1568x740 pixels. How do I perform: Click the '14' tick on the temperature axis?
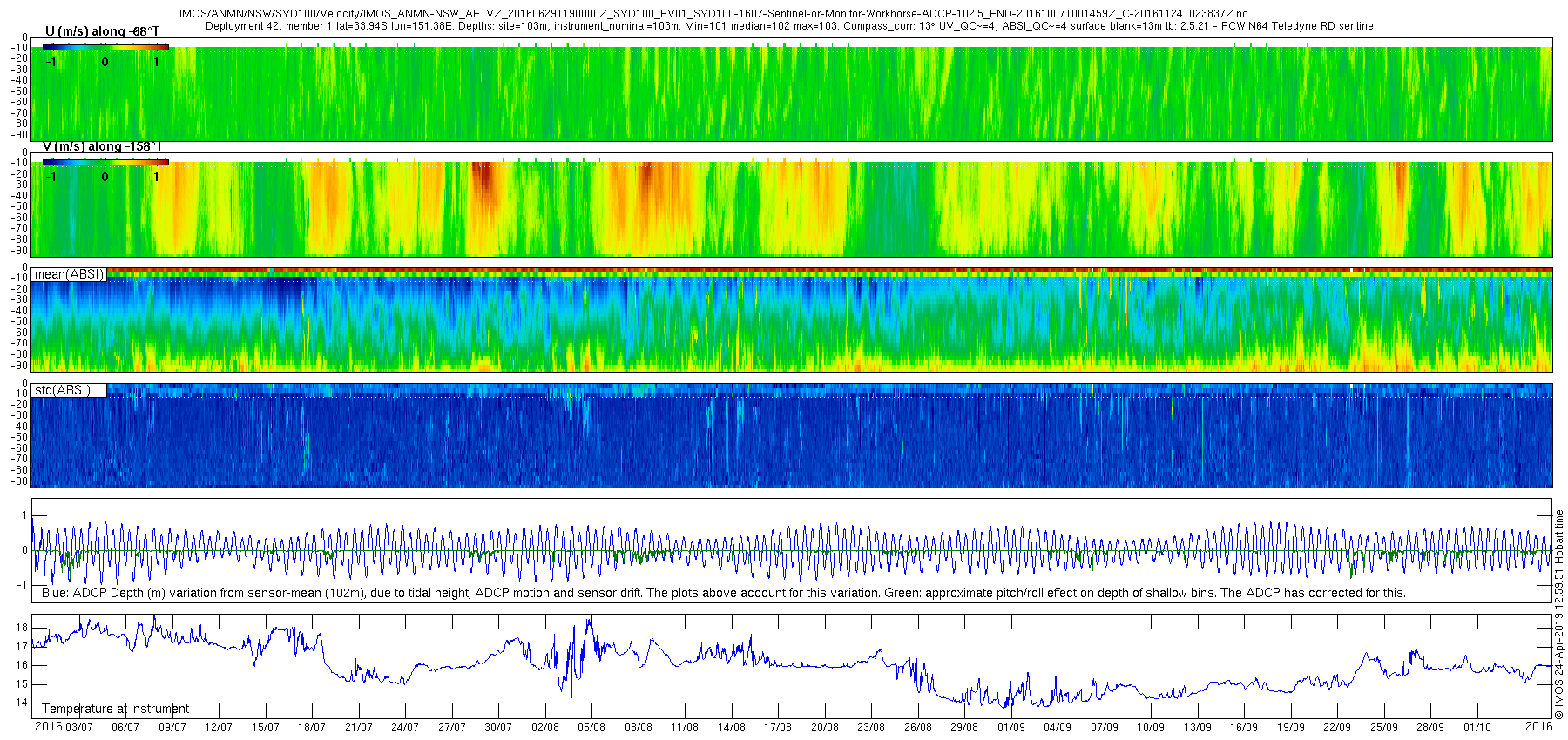pyautogui.click(x=22, y=703)
